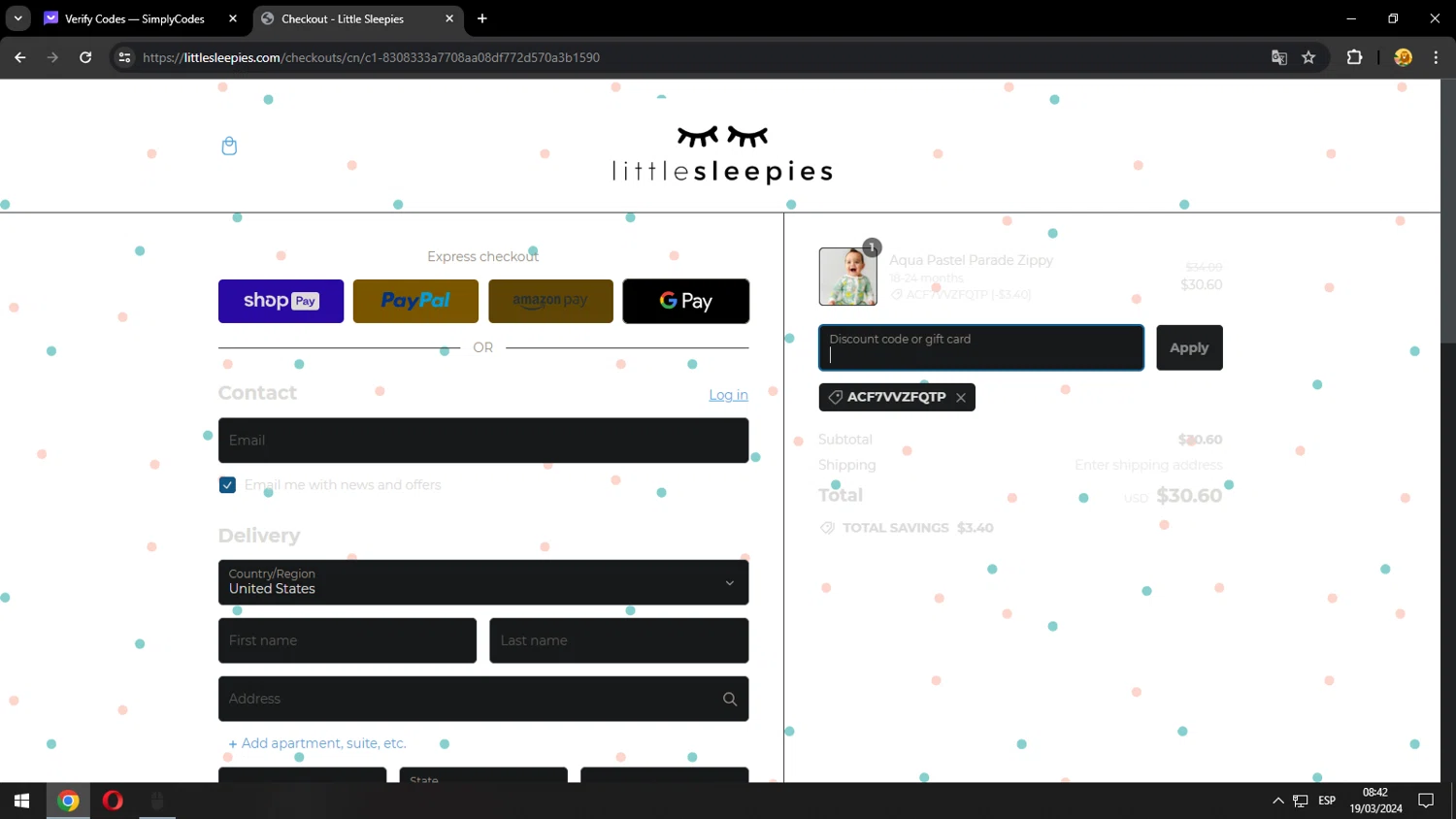Reload the checkout page
The width and height of the screenshot is (1456, 819).
(85, 57)
